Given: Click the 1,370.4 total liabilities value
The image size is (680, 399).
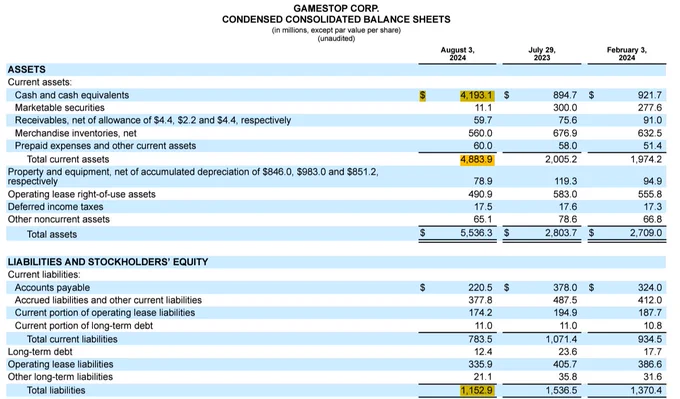Looking at the screenshot, I should 646,390.
